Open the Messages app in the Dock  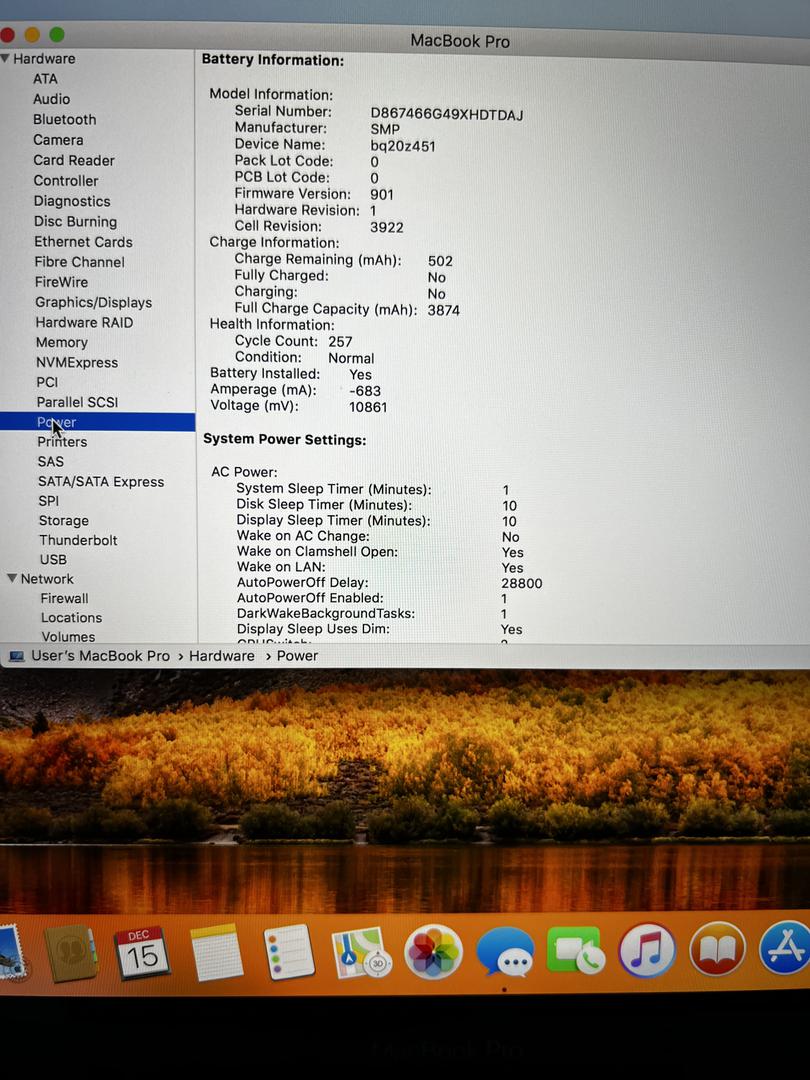click(x=506, y=951)
